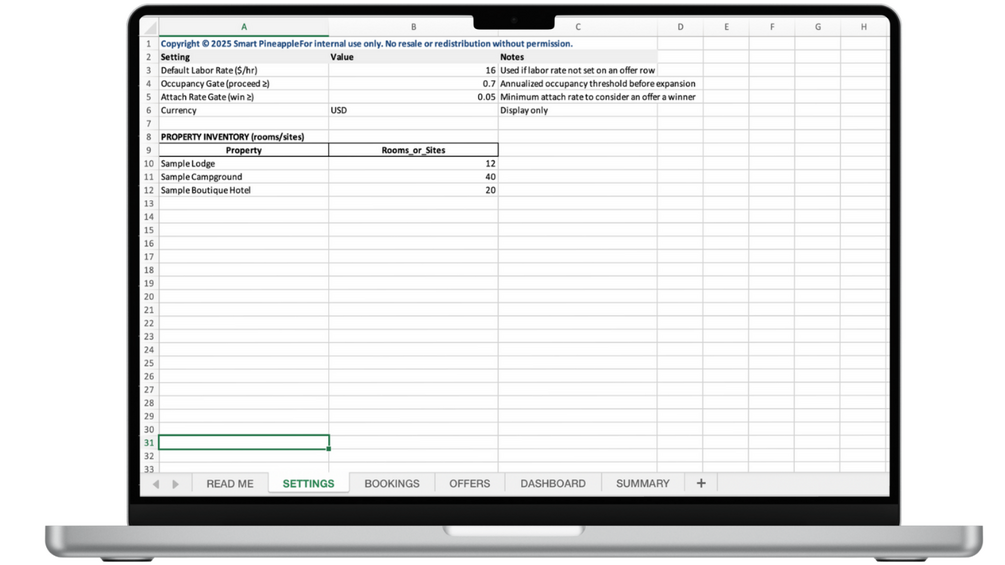Select column F header
This screenshot has width=1005, height=565.
(x=772, y=27)
